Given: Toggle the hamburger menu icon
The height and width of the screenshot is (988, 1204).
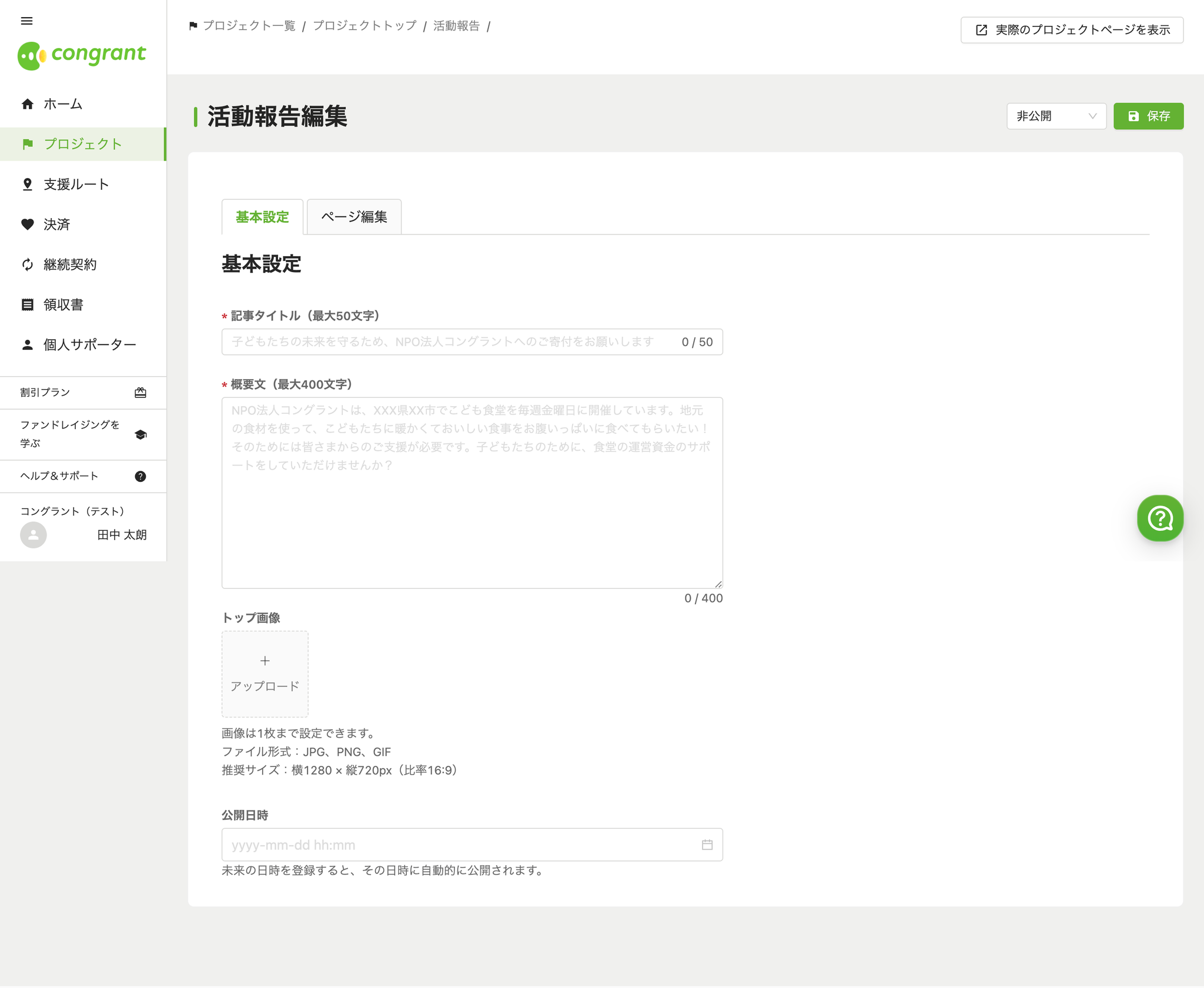Looking at the screenshot, I should tap(26, 21).
